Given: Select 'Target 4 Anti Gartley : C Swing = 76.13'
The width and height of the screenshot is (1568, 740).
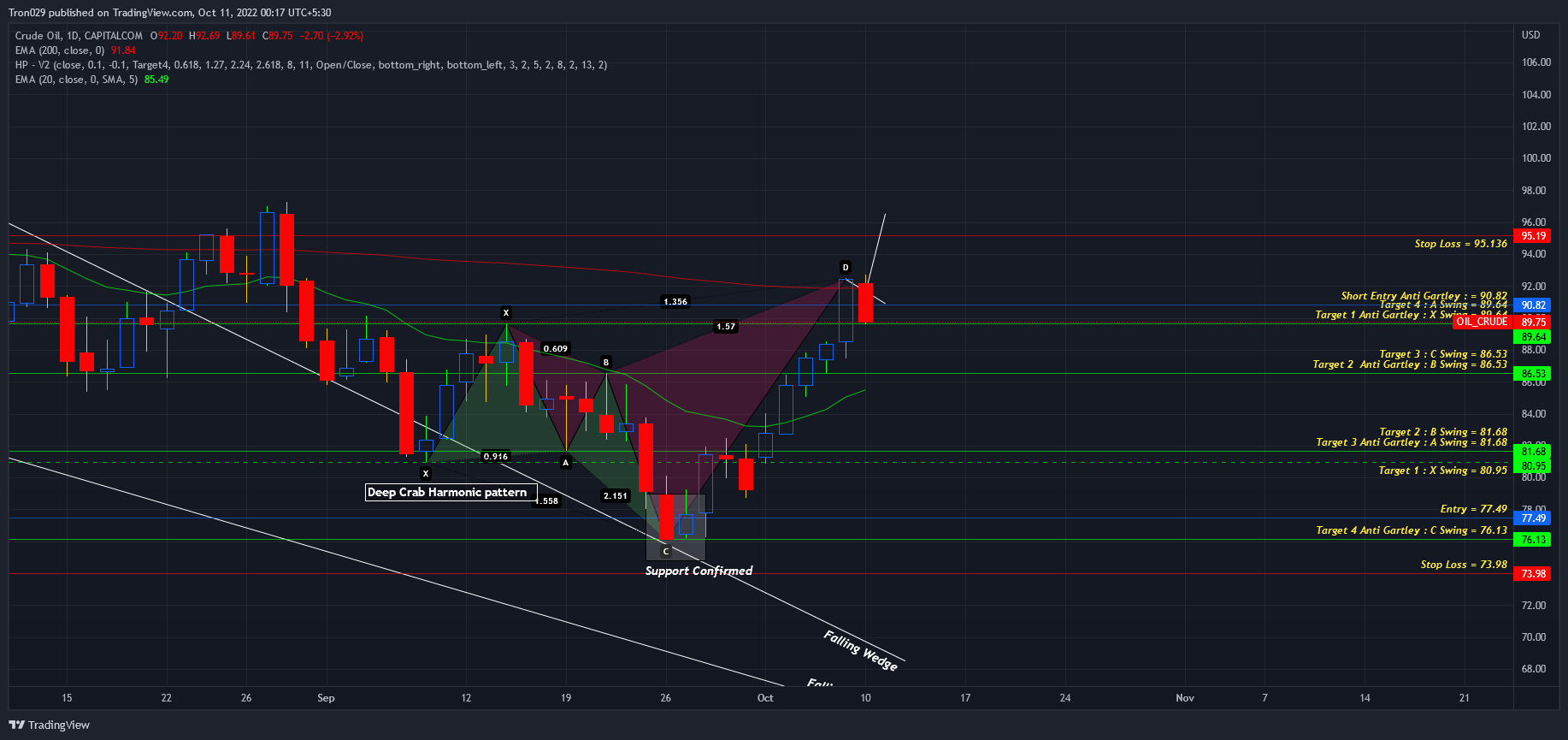Looking at the screenshot, I should (1412, 530).
